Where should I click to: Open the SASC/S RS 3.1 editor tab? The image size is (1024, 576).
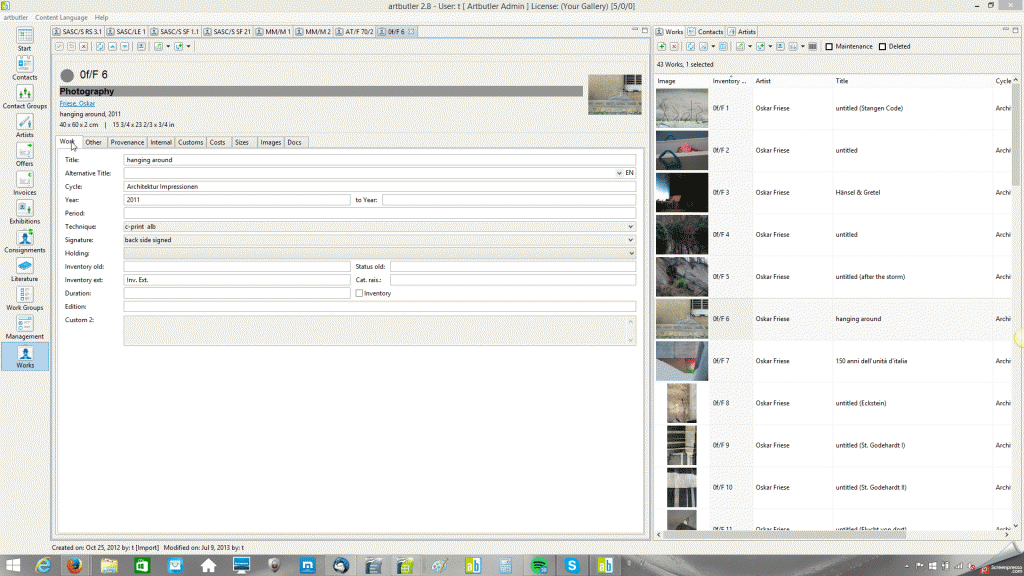[x=78, y=31]
